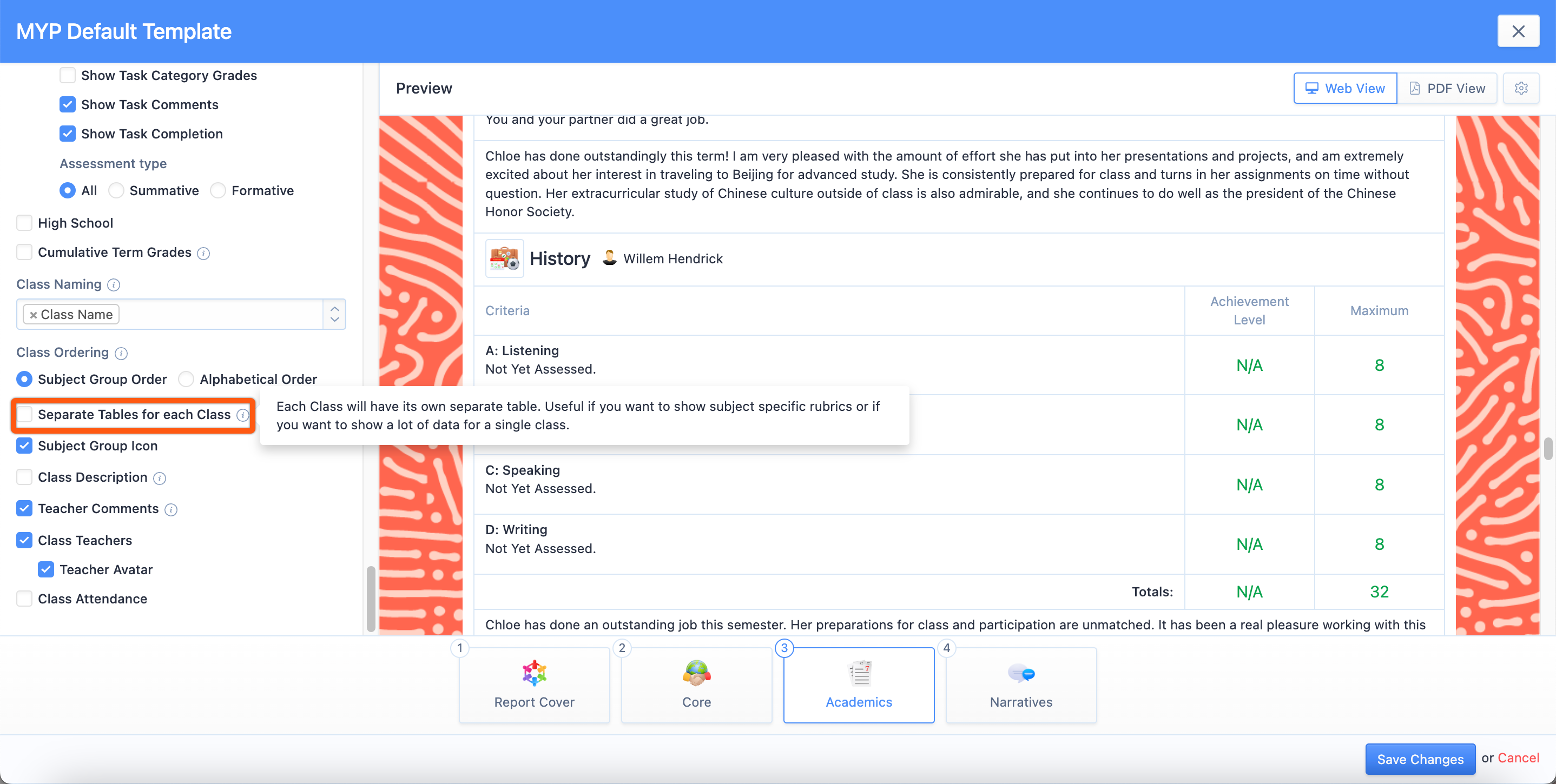Click the Assessment type label

[x=113, y=164]
